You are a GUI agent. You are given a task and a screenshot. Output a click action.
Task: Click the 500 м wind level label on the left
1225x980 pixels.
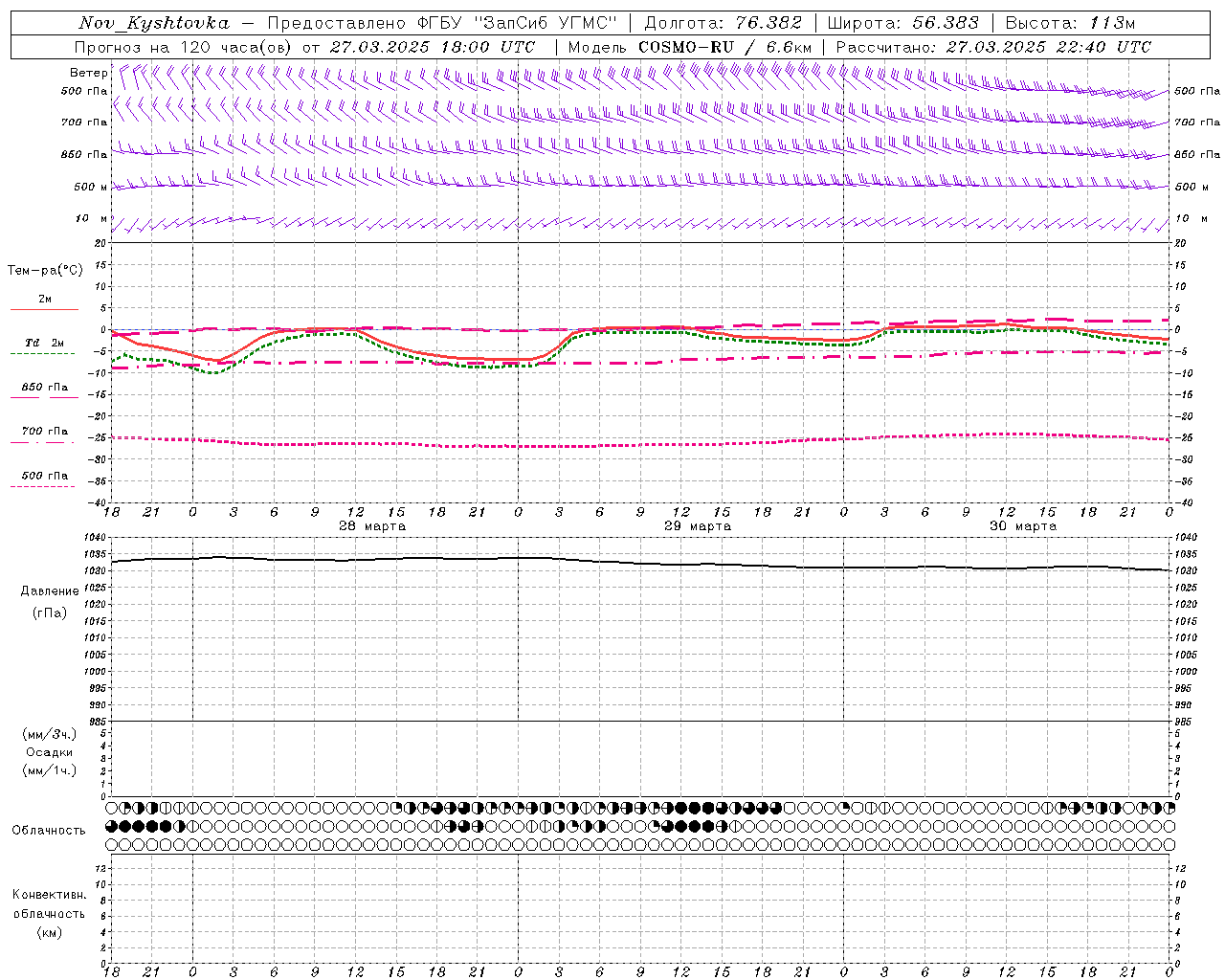tap(91, 187)
